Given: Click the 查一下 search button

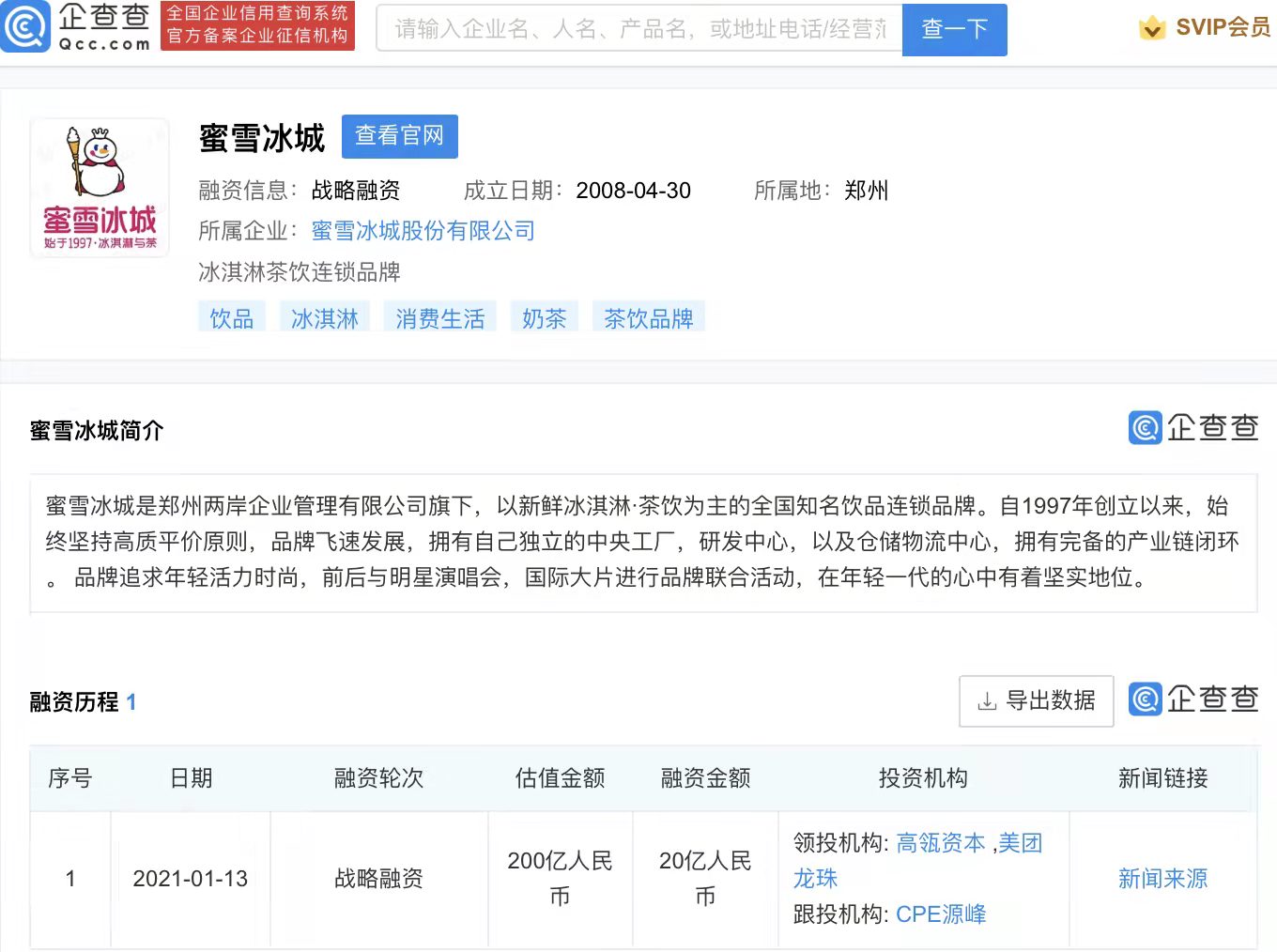Looking at the screenshot, I should (954, 29).
